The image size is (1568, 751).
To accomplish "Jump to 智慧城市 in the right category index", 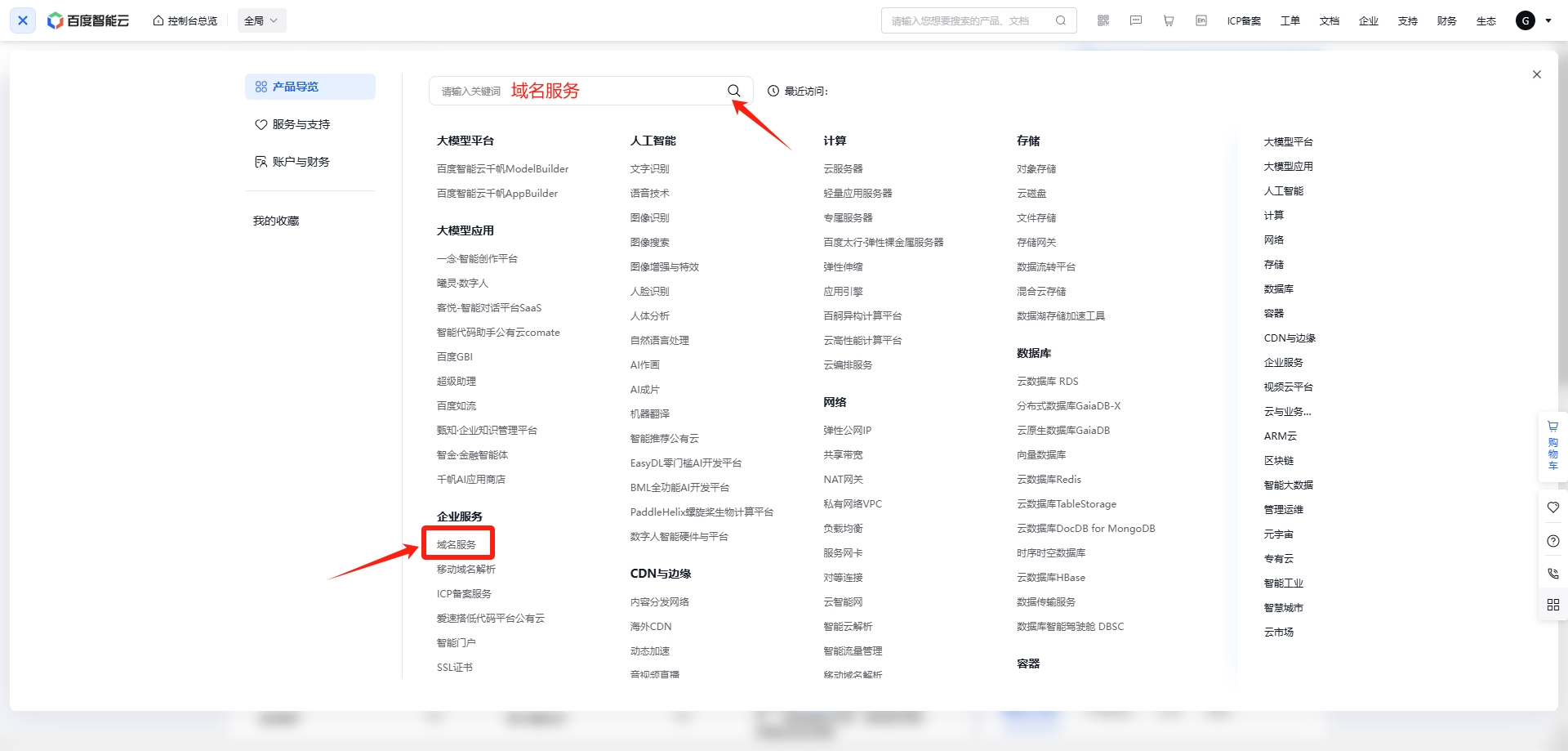I will point(1284,607).
